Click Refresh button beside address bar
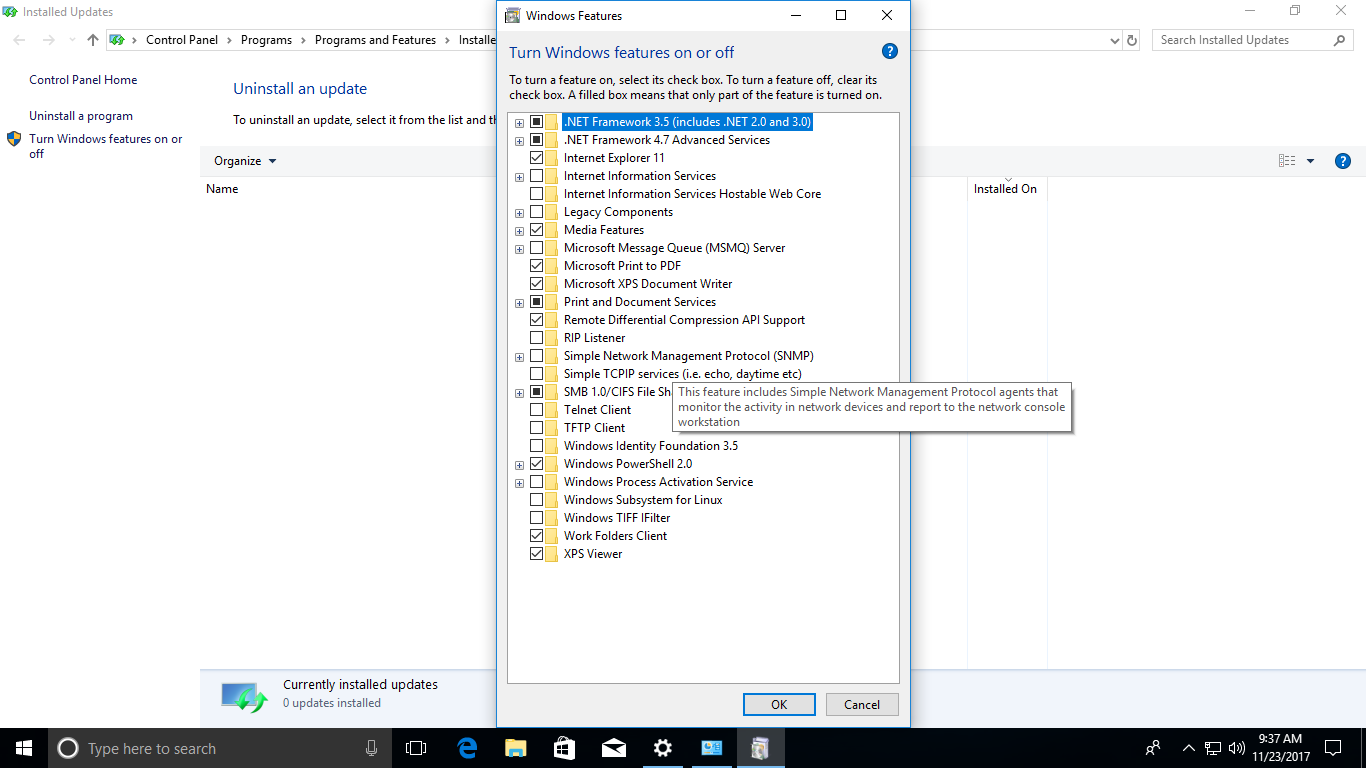This screenshot has height=768, width=1366. point(1132,40)
